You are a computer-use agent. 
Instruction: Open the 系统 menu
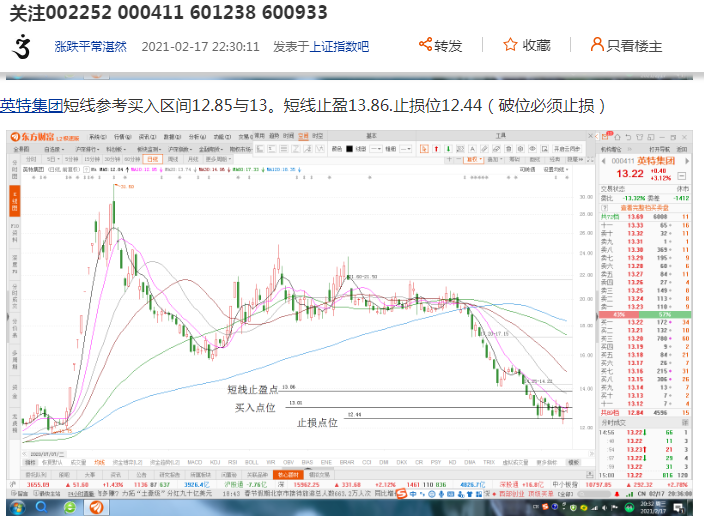(97, 137)
